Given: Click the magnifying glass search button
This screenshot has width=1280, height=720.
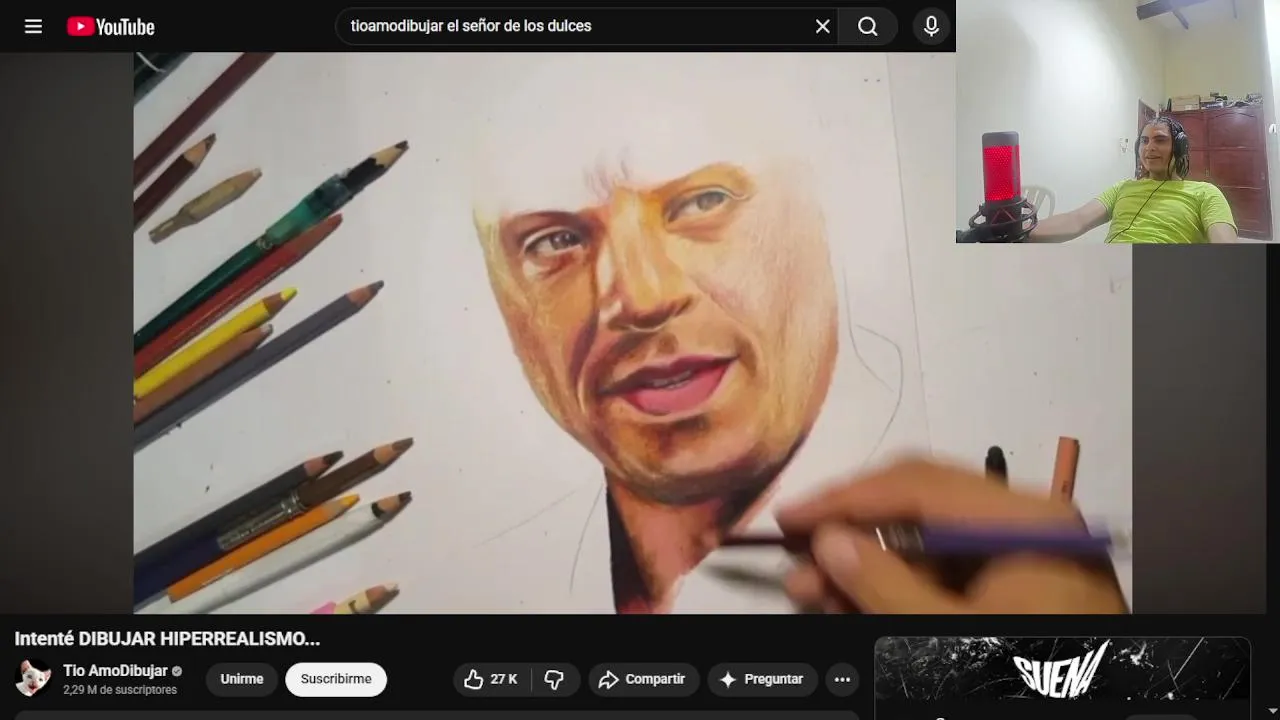Looking at the screenshot, I should (x=868, y=27).
